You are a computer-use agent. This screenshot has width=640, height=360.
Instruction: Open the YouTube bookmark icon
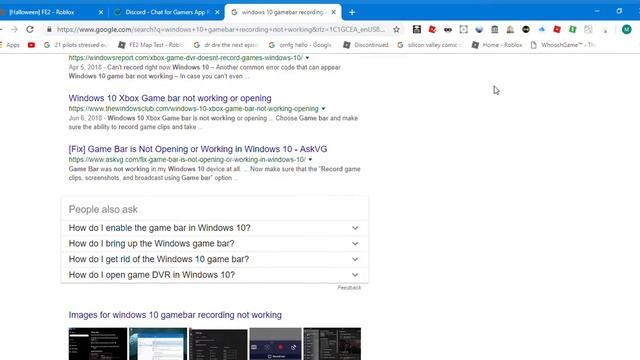(x=31, y=45)
